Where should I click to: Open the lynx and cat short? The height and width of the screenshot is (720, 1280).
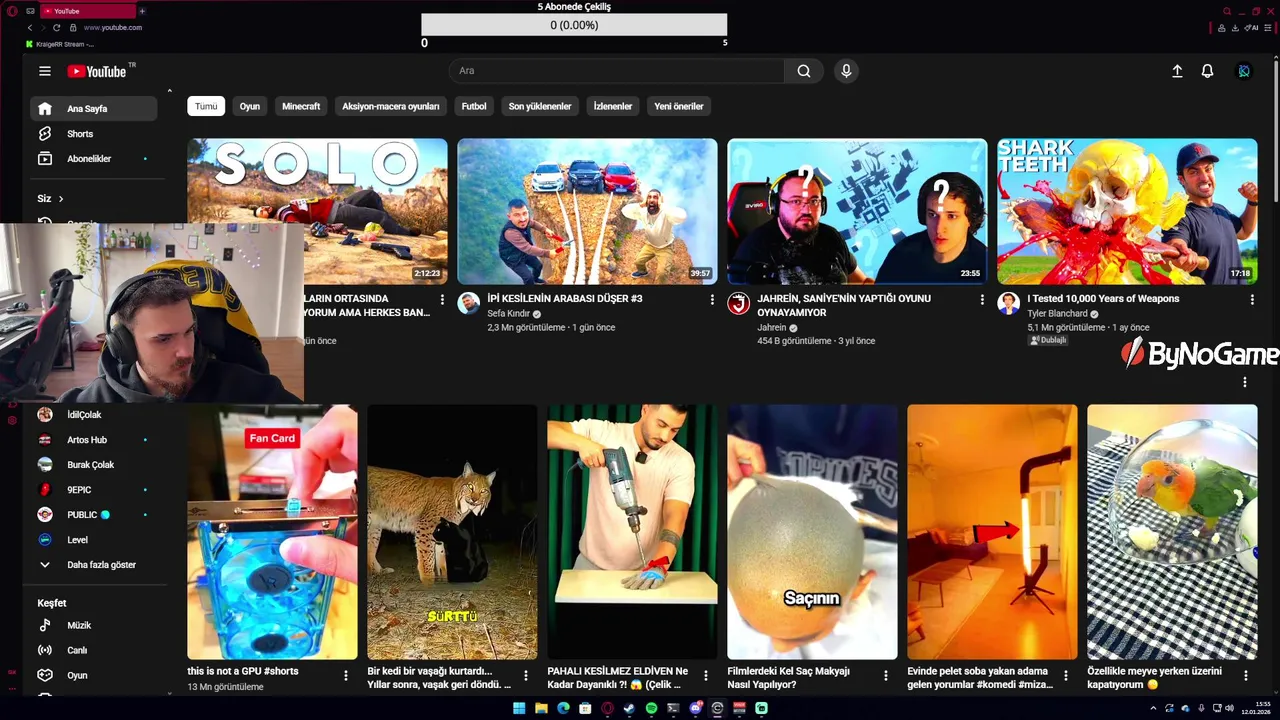[x=452, y=532]
